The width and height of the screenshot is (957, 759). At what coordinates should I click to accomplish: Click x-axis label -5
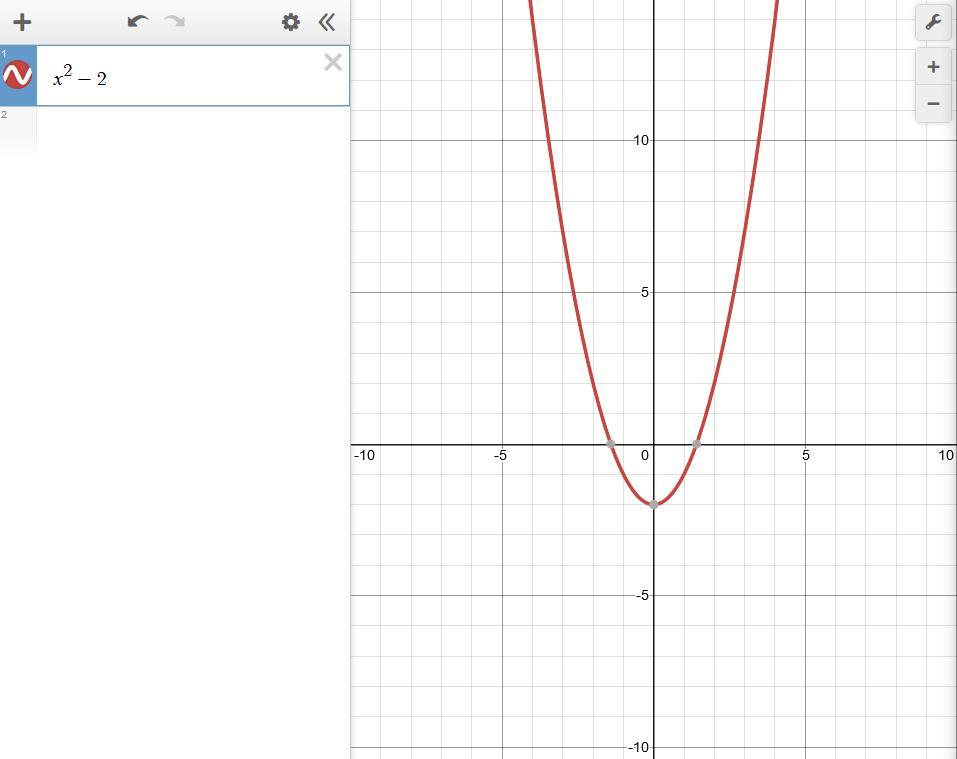coord(500,455)
